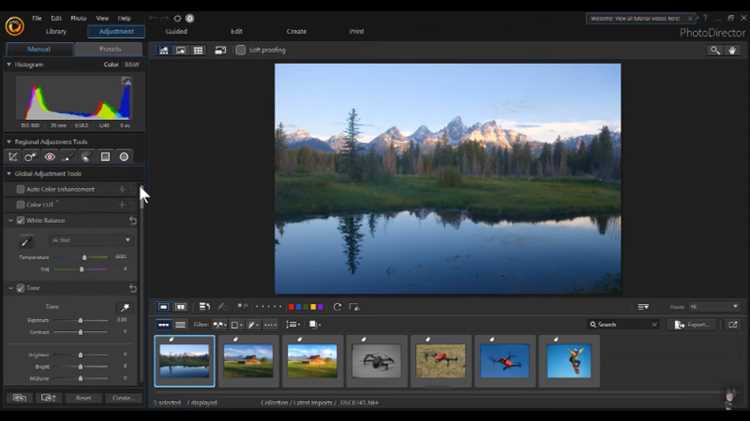Click the Export button

[692, 325]
